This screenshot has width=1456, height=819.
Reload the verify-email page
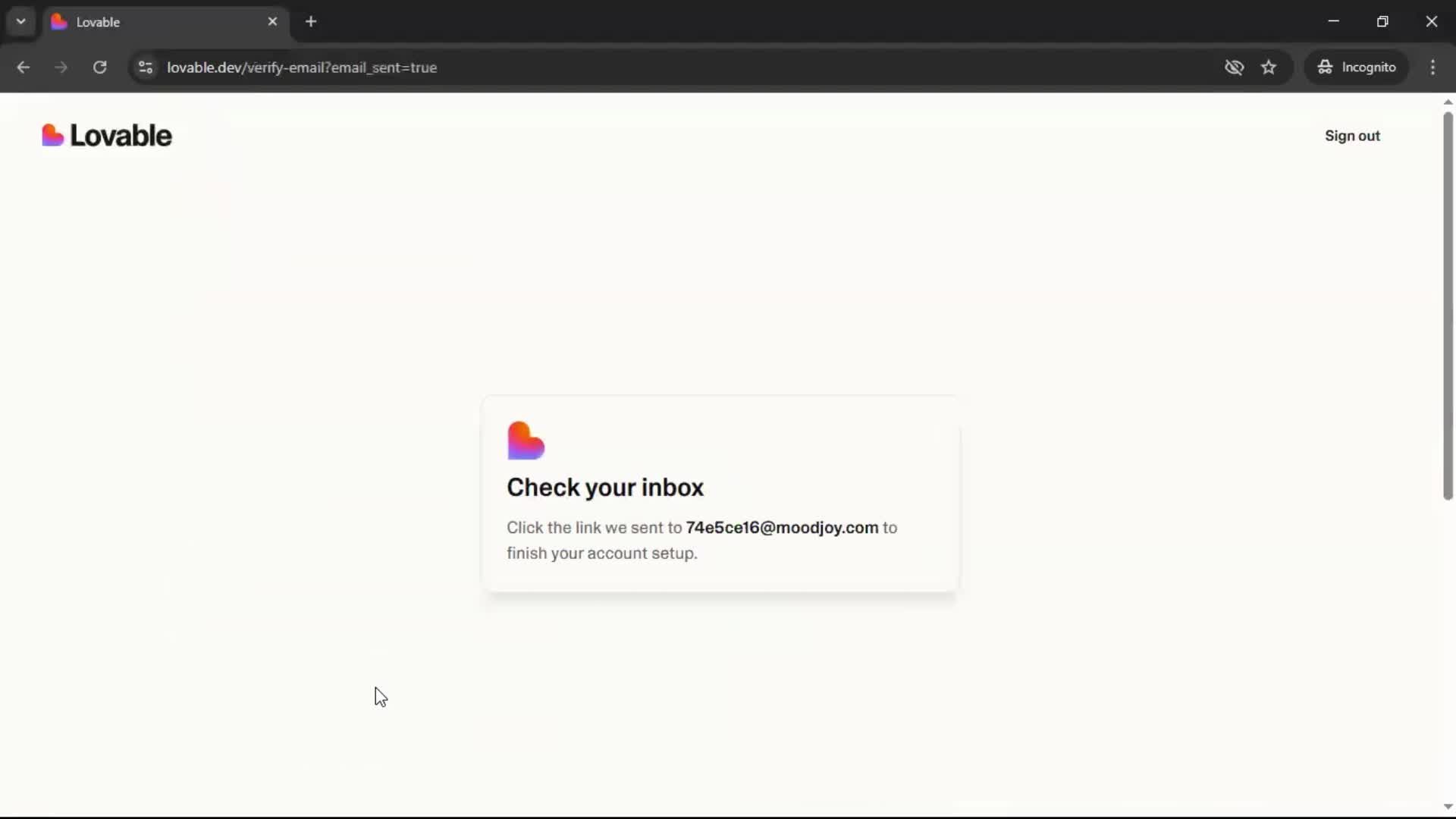click(99, 67)
